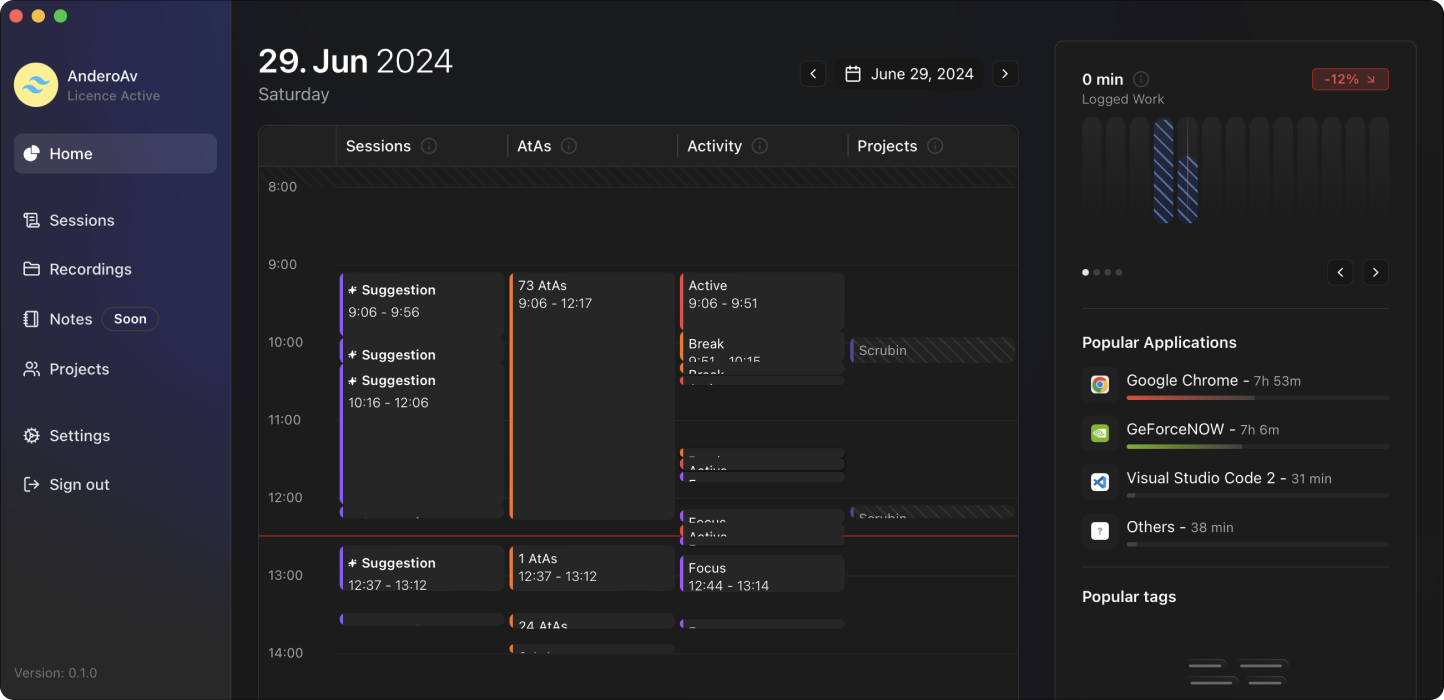Click the Google Chrome usage bar
The image size is (1444, 700).
coord(1257,398)
